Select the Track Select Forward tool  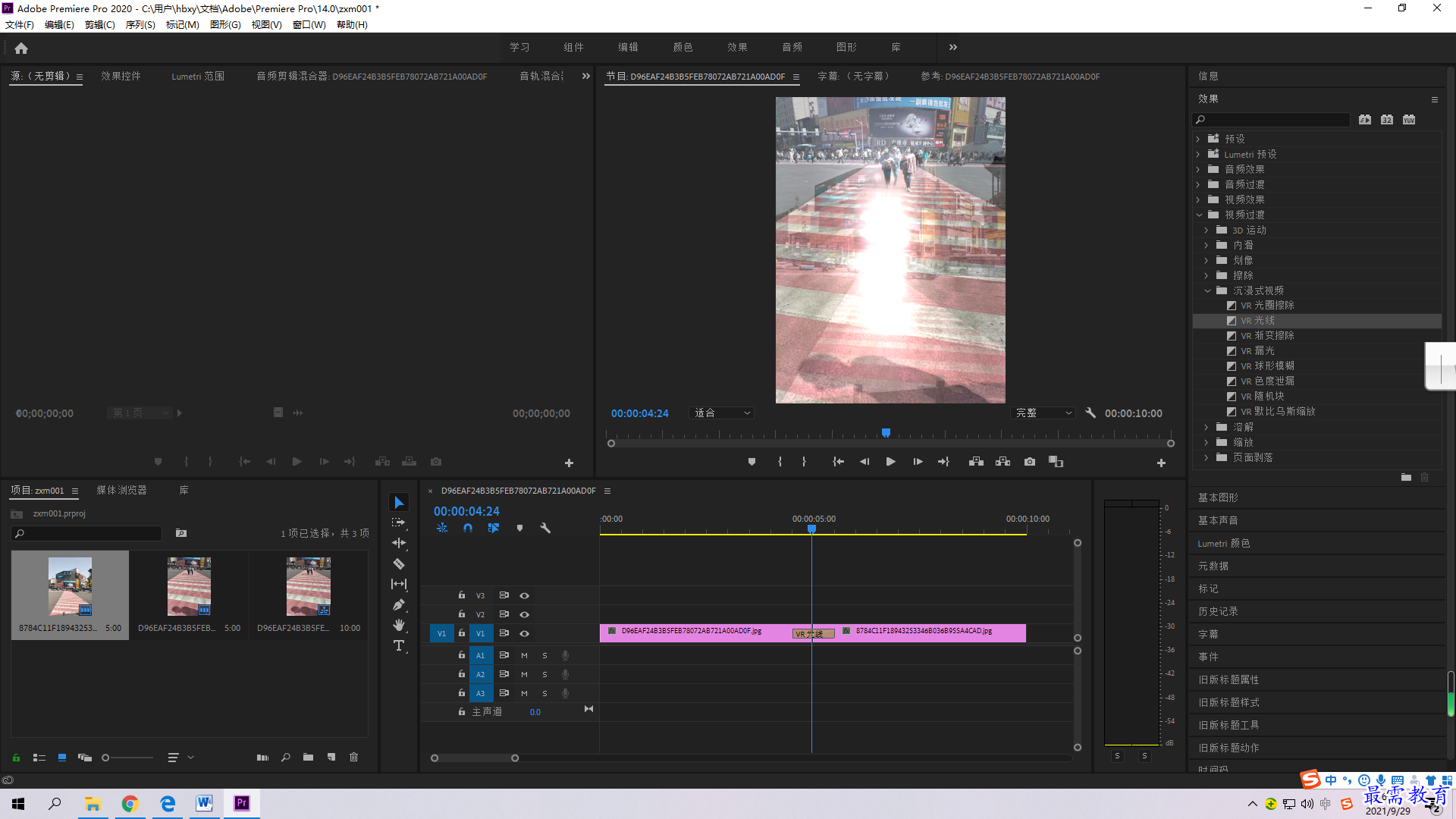399,523
